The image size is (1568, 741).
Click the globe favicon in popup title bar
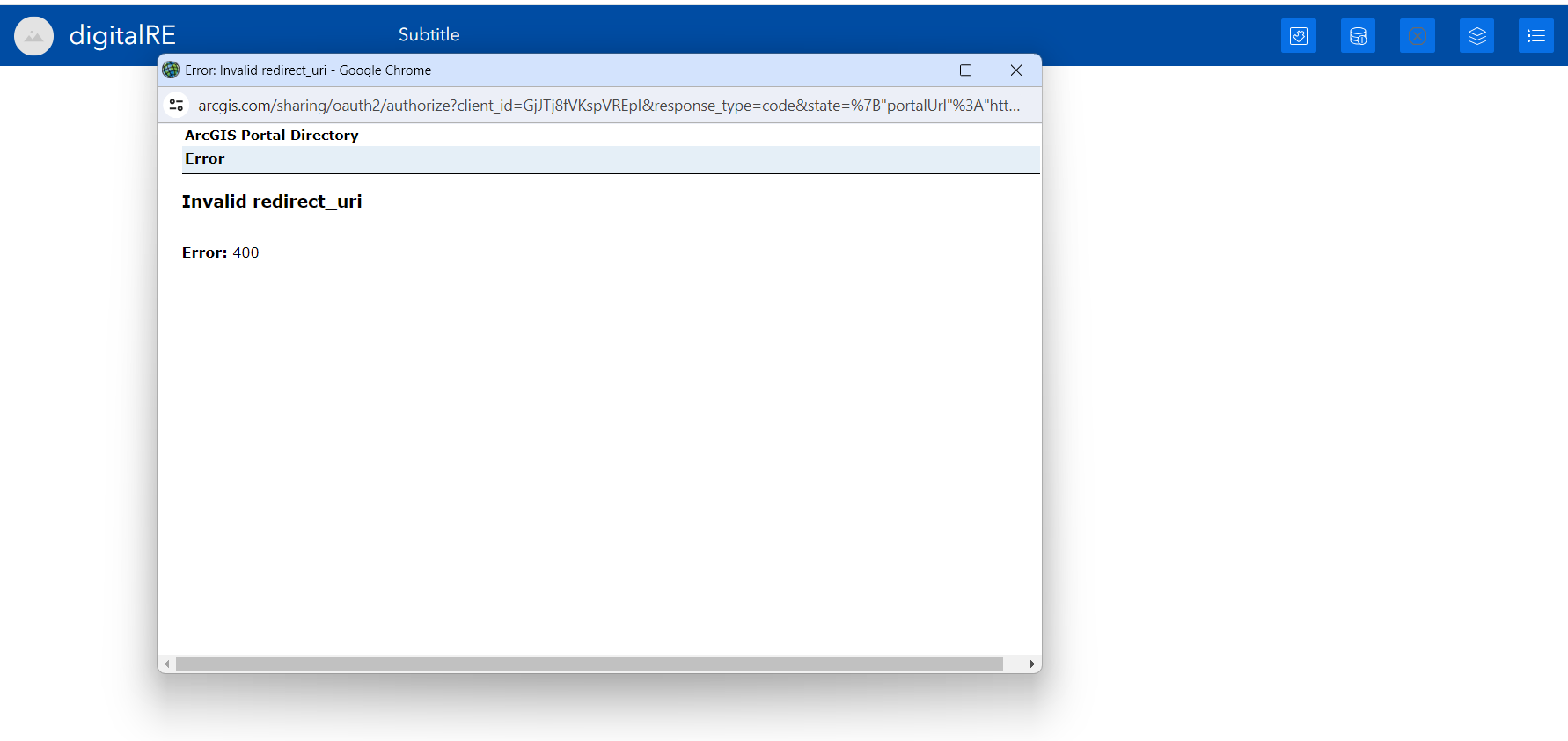point(171,70)
